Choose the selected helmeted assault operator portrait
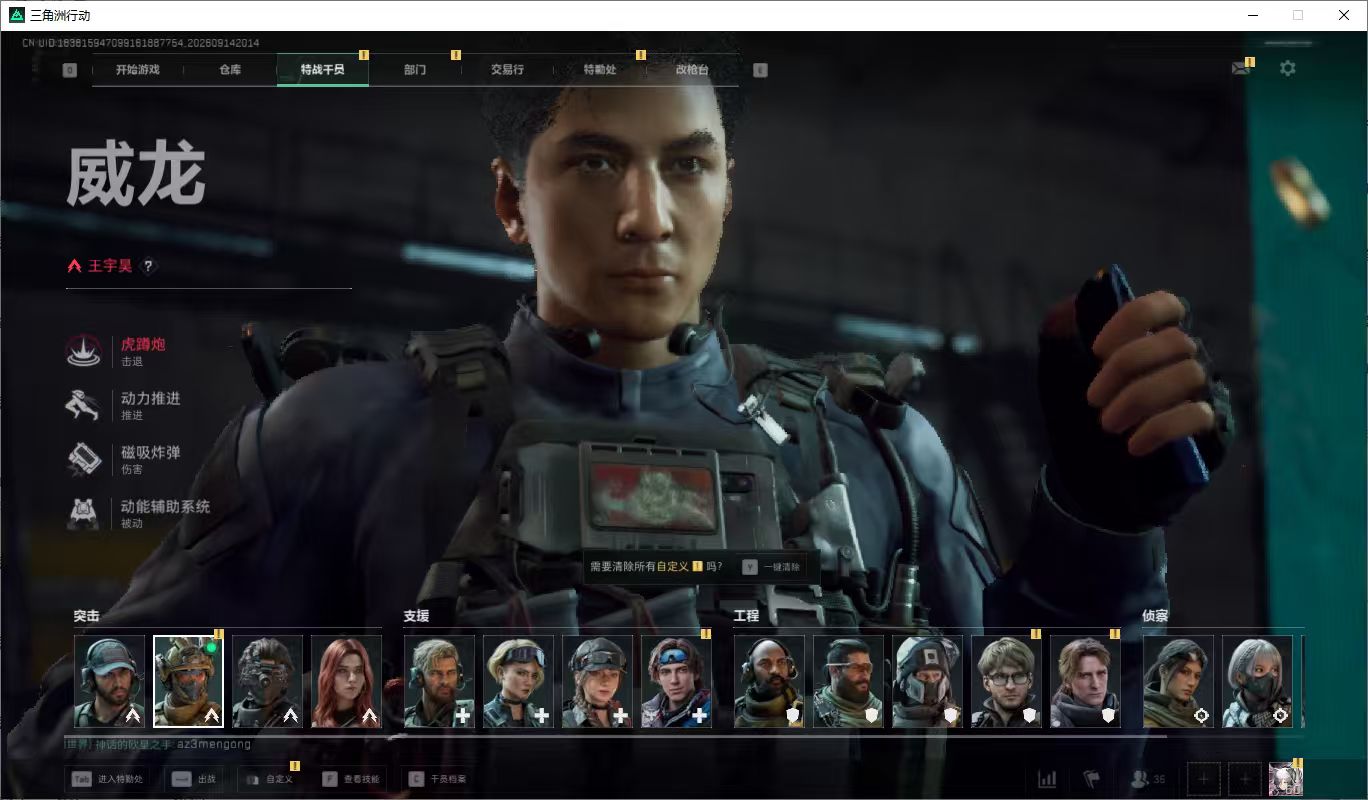 188,681
